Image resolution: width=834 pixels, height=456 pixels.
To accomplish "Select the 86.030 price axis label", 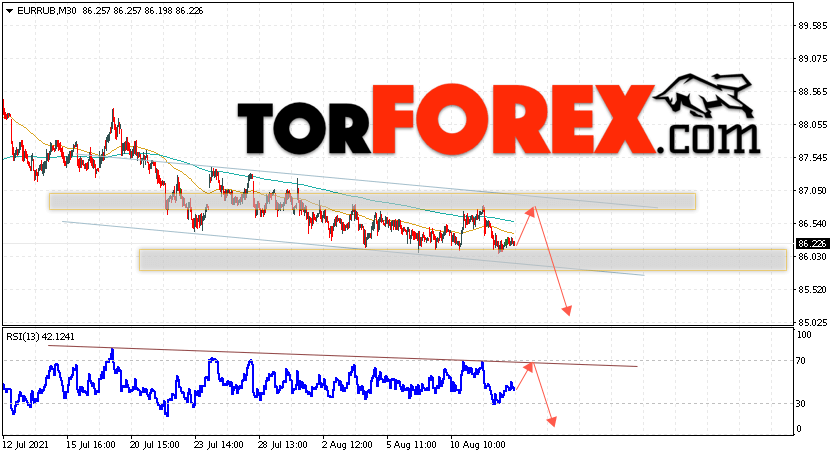I will pos(813,256).
